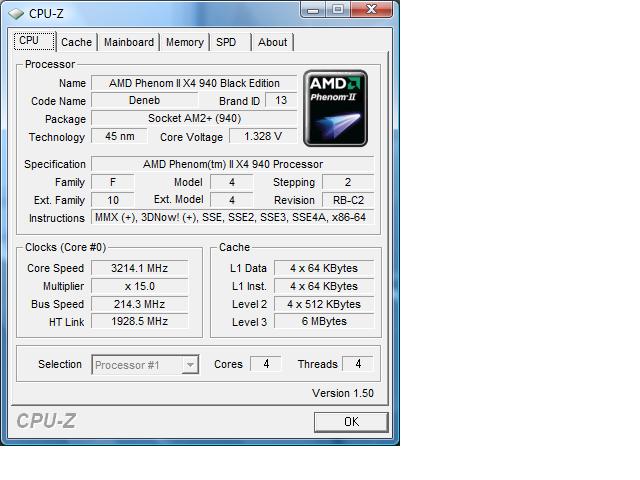The height and width of the screenshot is (480, 640).
Task: Click the Multiplier value 'x 15.0'
Action: coord(140,286)
